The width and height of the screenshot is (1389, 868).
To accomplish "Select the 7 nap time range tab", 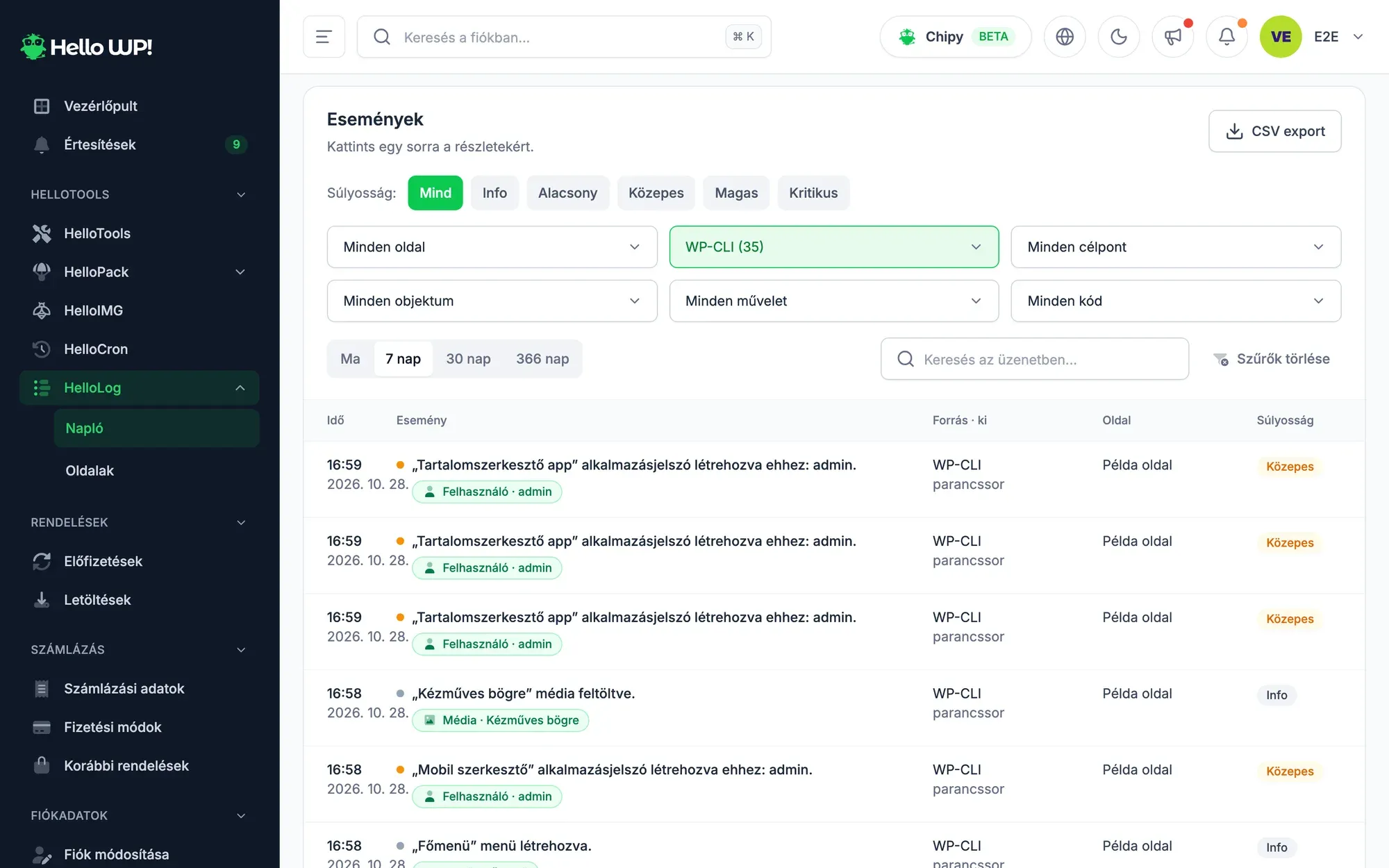I will click(x=404, y=359).
